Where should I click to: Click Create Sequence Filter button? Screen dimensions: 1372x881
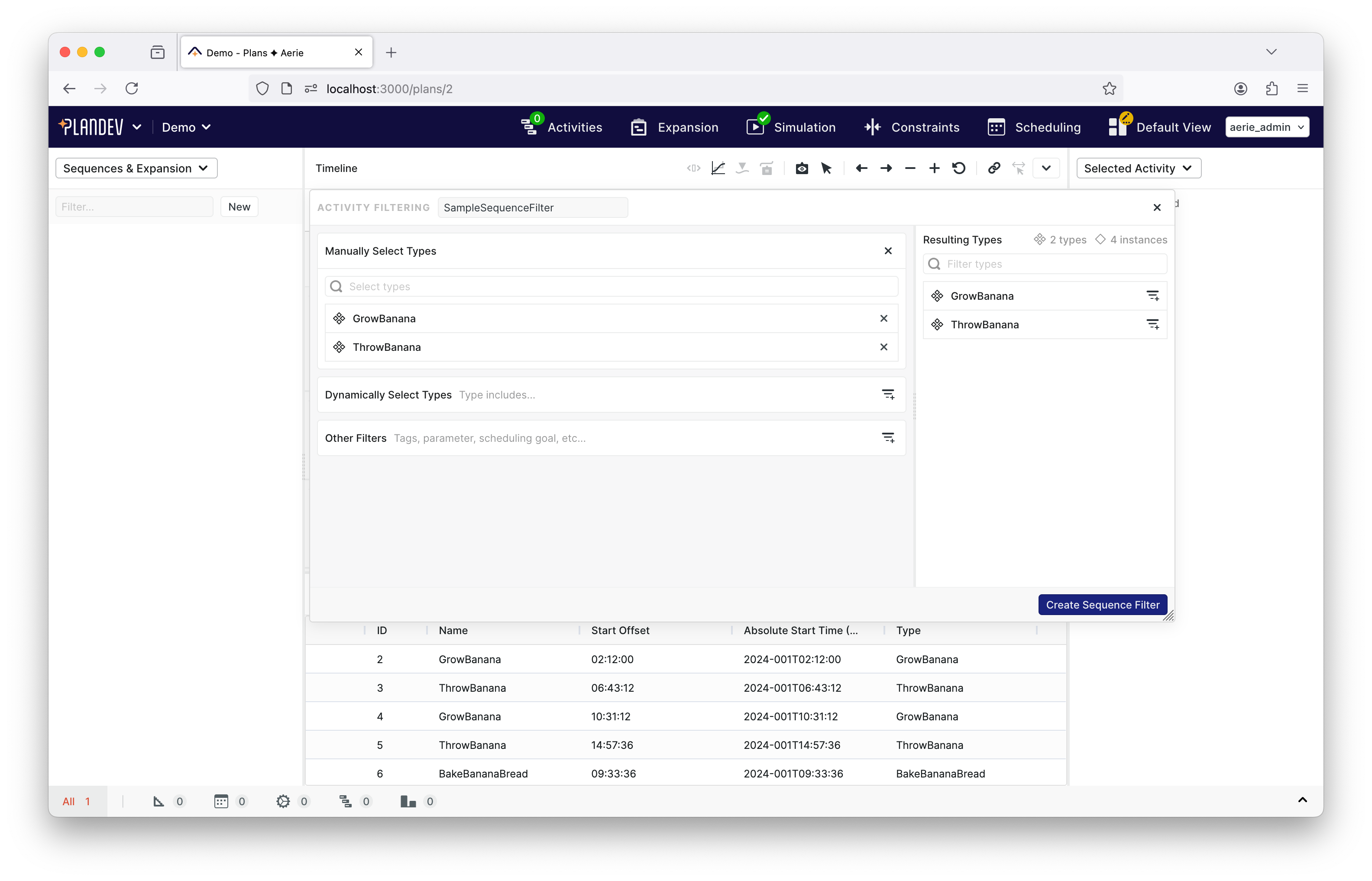1102,605
